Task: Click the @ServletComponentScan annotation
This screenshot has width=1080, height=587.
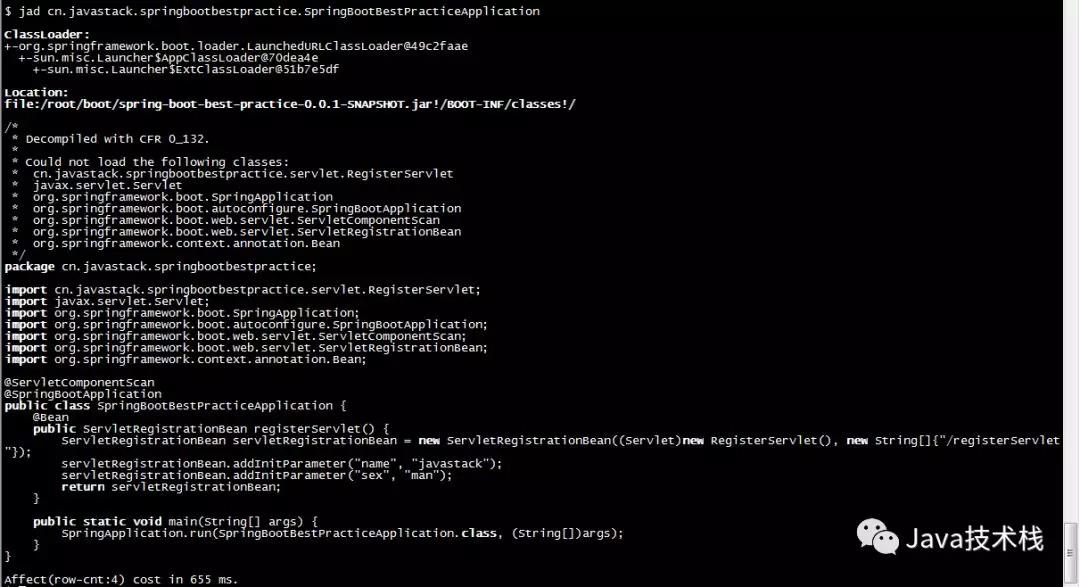Action: 79,382
